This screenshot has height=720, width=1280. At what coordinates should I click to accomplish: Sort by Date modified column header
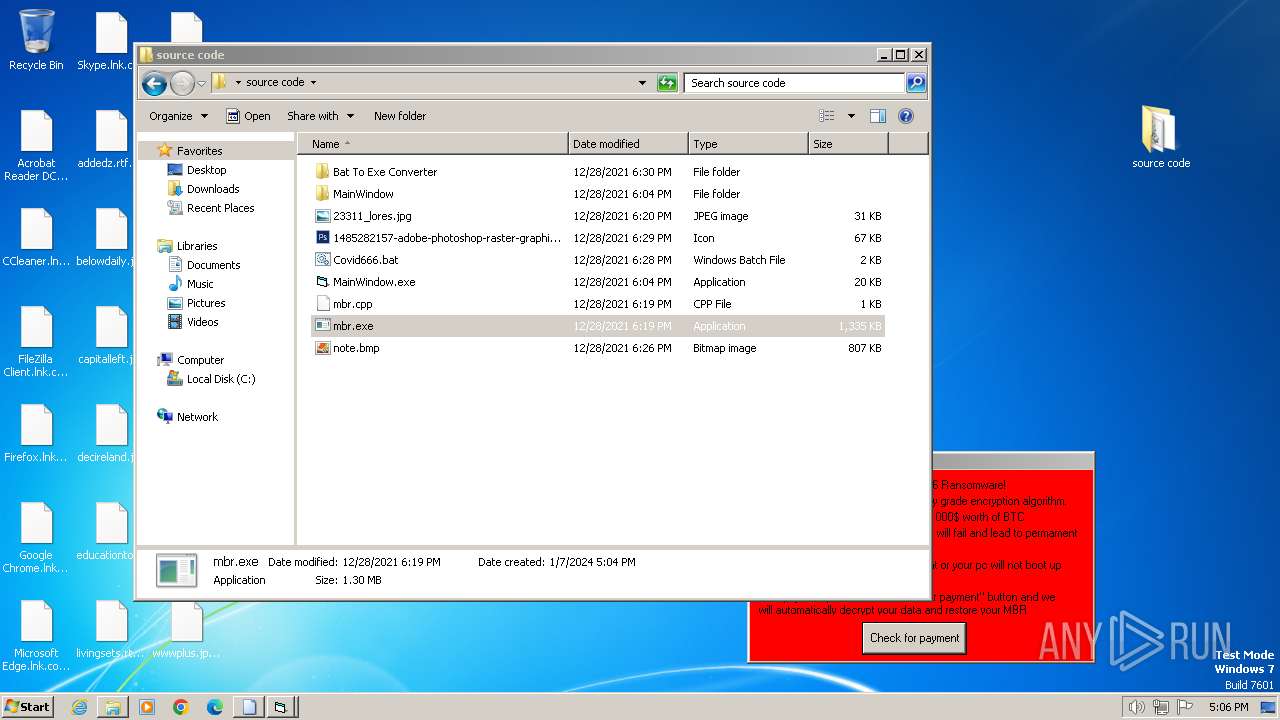coord(628,144)
